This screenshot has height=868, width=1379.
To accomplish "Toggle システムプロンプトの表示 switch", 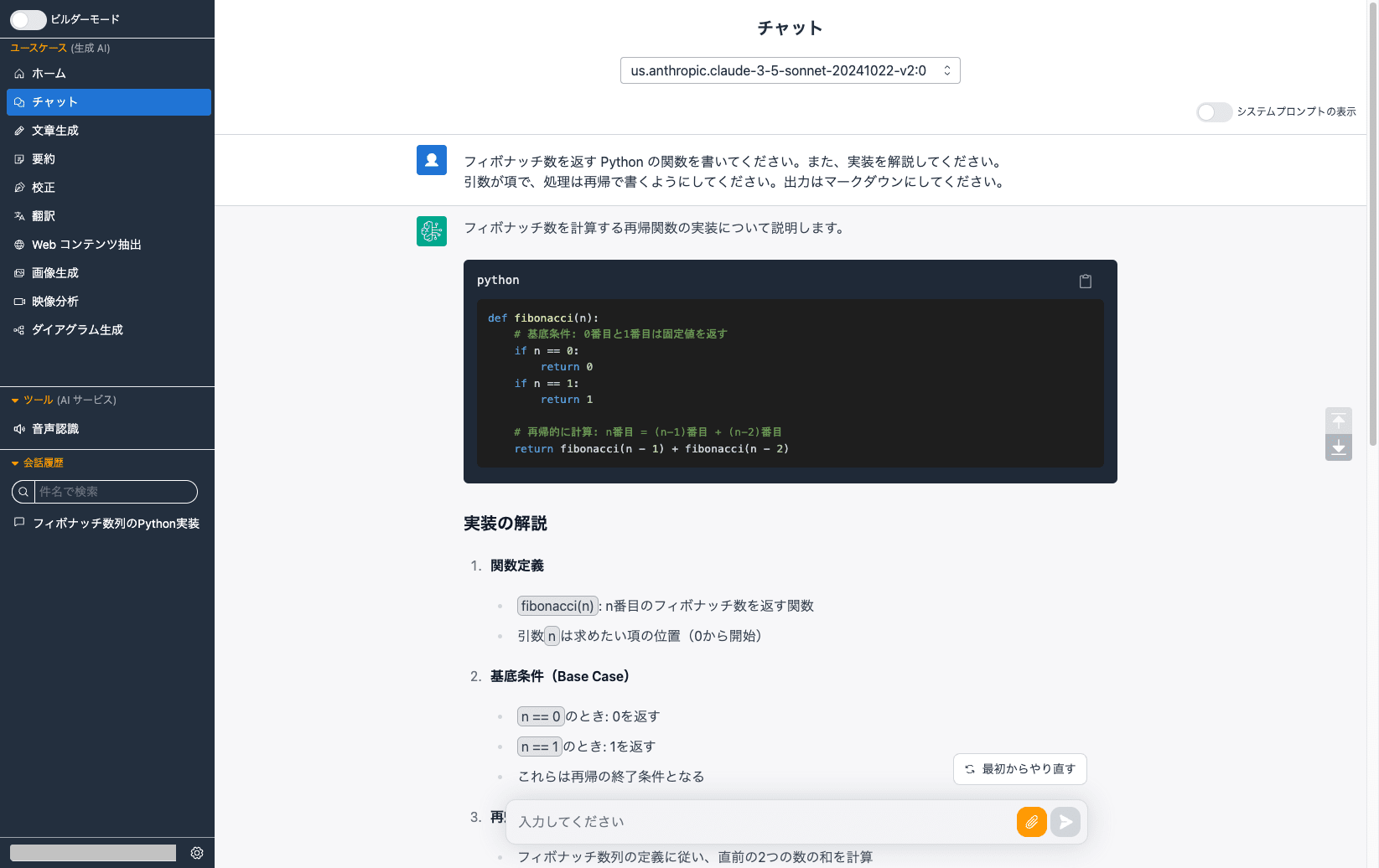I will [x=1214, y=111].
